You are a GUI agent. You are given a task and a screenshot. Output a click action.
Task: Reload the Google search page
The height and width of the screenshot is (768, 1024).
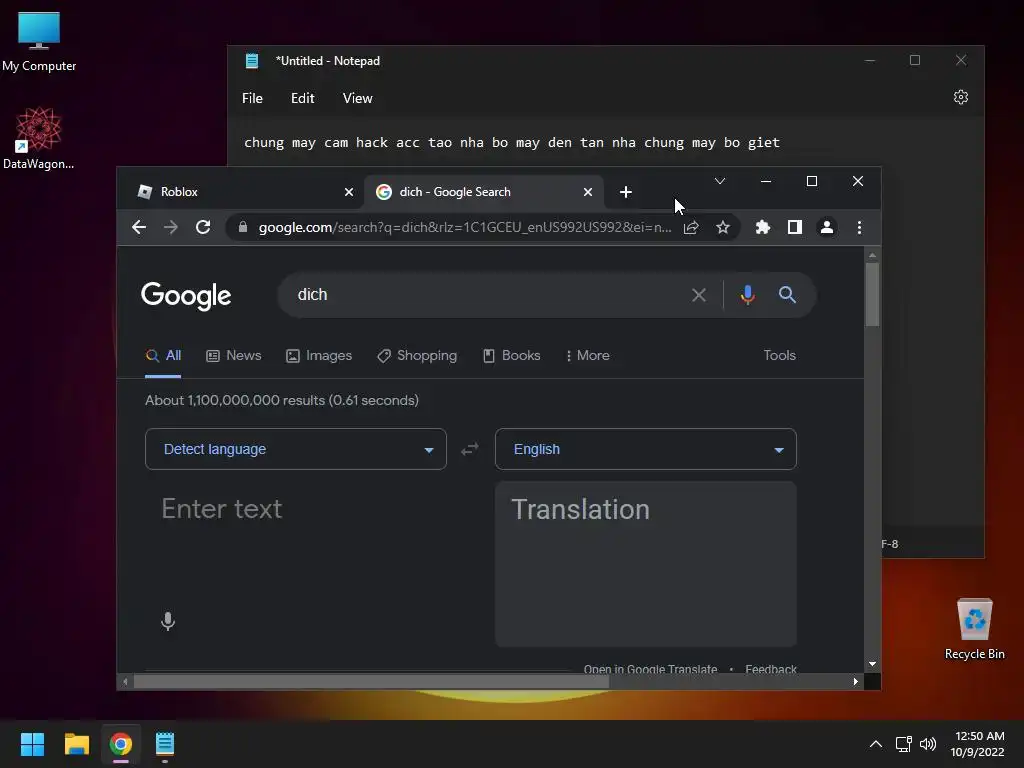(x=203, y=227)
